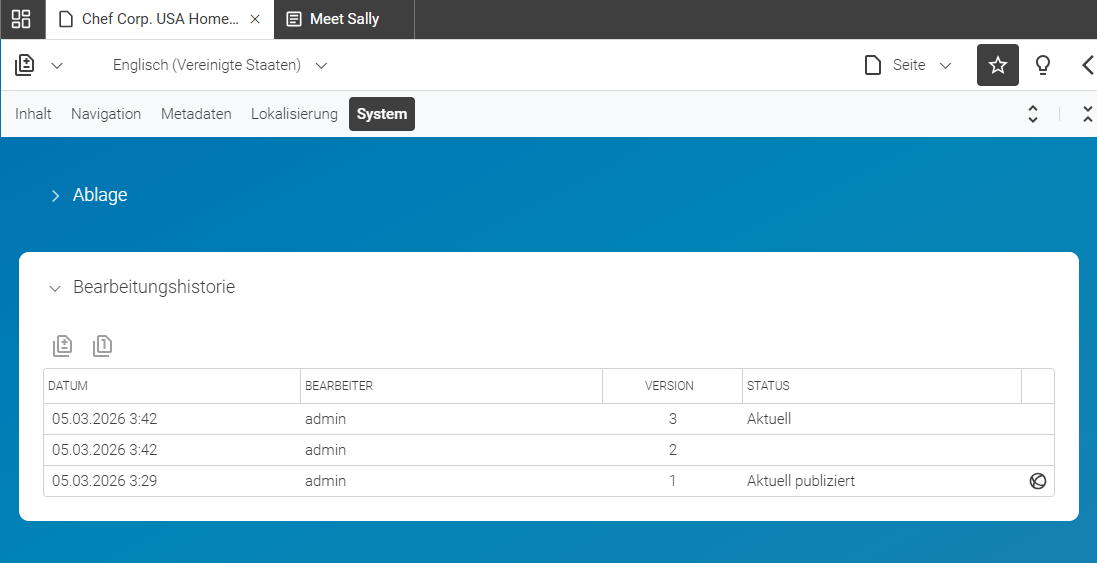This screenshot has height=563, width=1097.
Task: Open the dashboard grid icon
Action: click(22, 19)
